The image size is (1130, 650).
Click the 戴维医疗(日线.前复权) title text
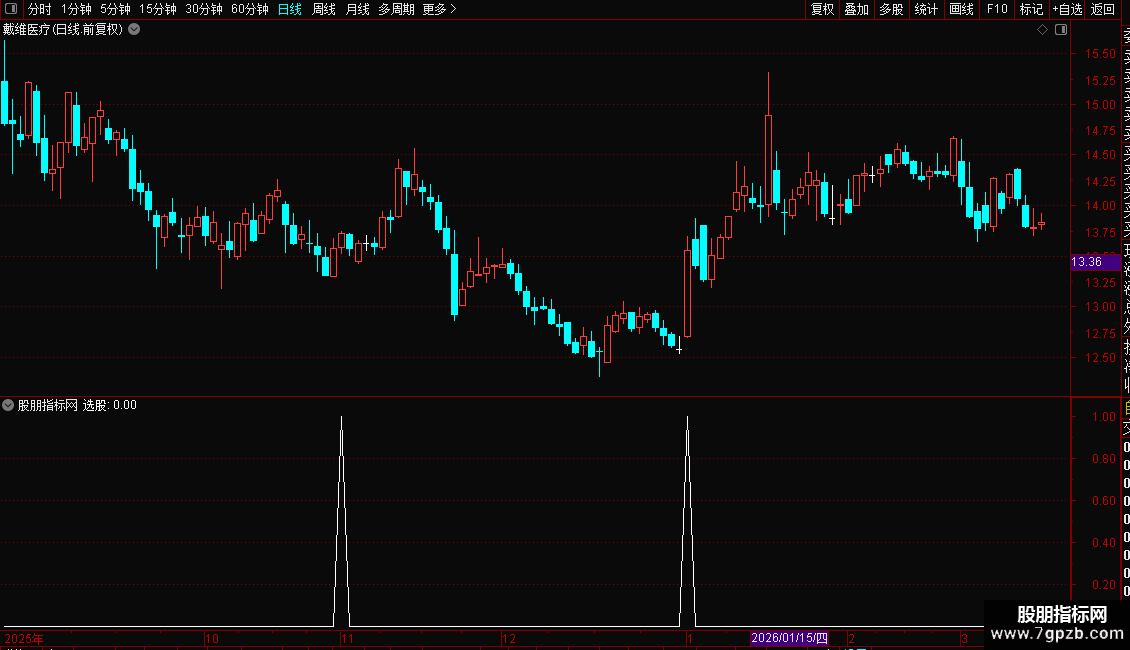(x=63, y=30)
